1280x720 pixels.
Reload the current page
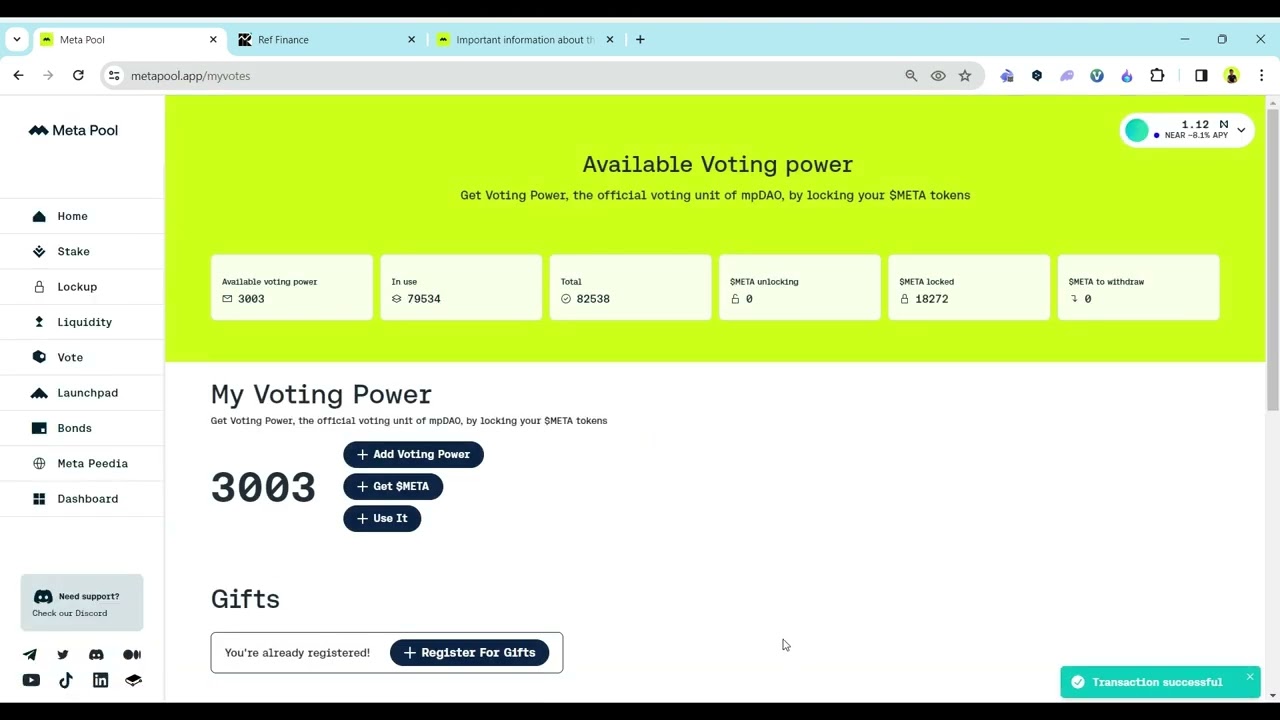(x=78, y=76)
